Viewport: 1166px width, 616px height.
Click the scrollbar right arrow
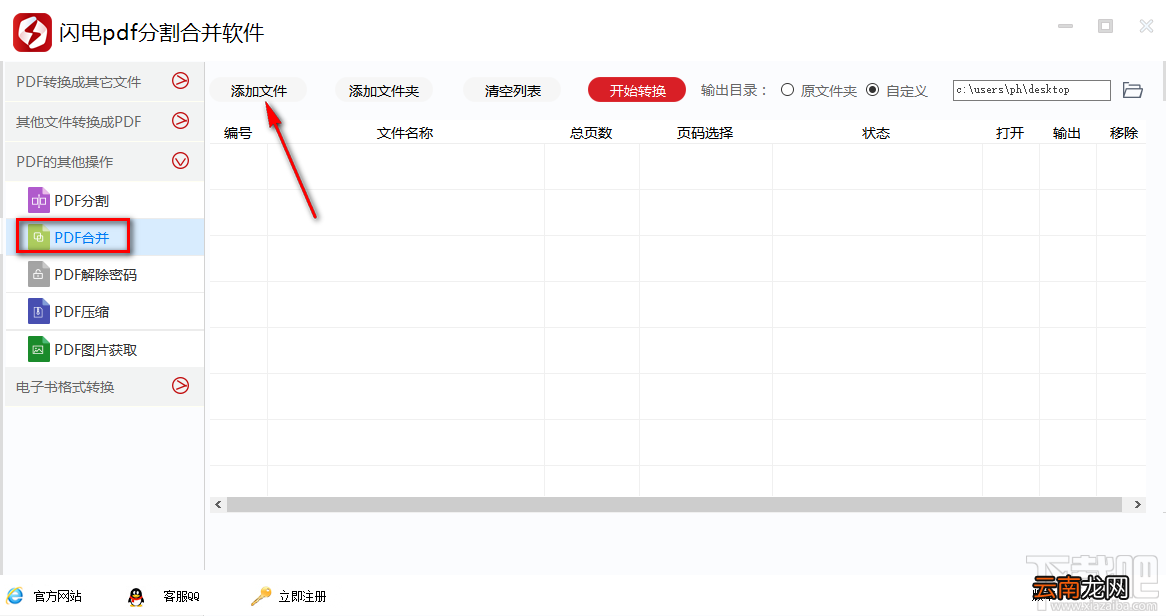[x=1137, y=504]
